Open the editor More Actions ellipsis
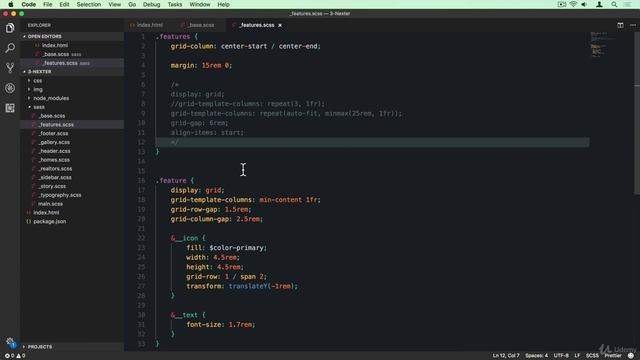 click(x=633, y=25)
